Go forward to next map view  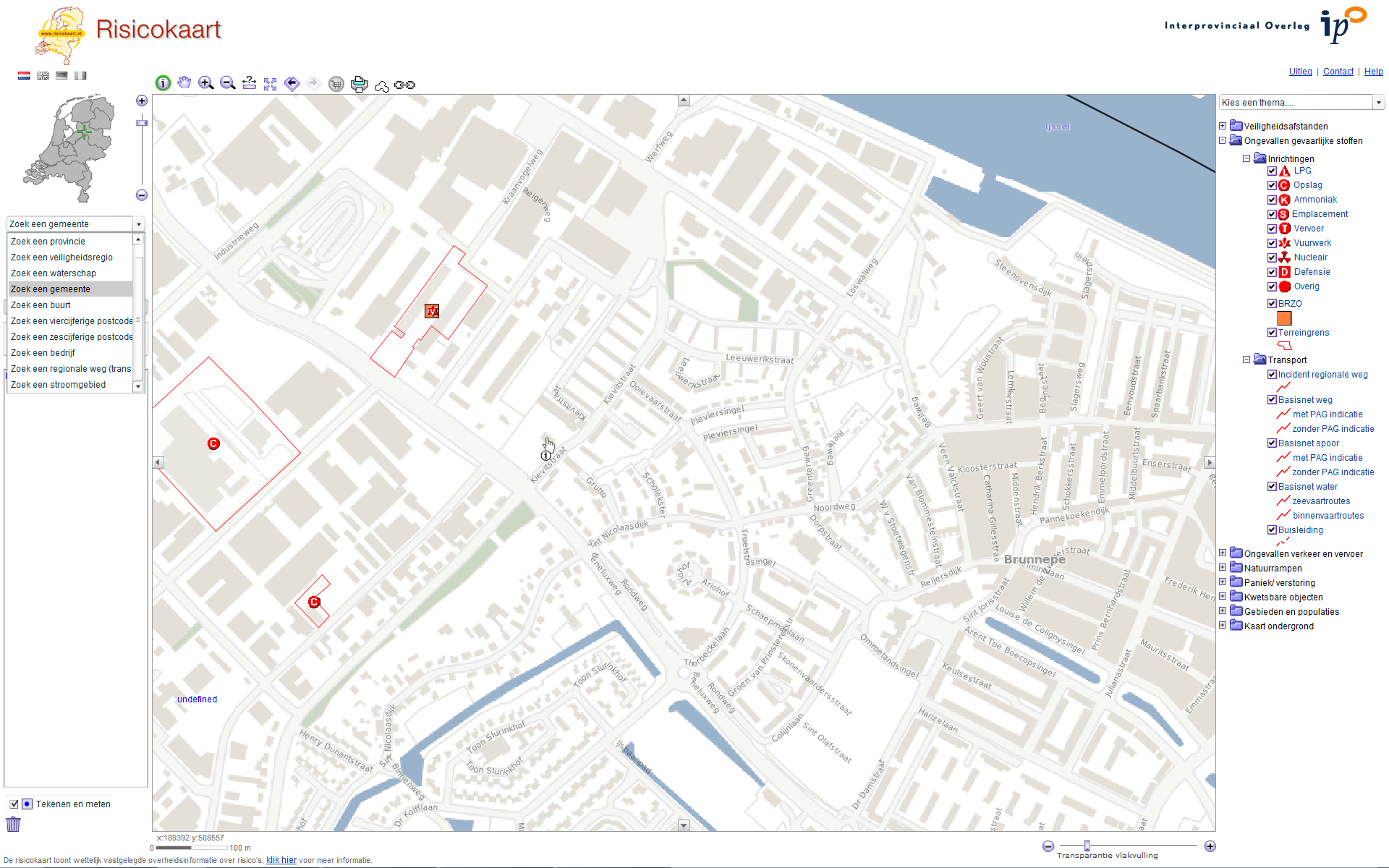[x=313, y=84]
